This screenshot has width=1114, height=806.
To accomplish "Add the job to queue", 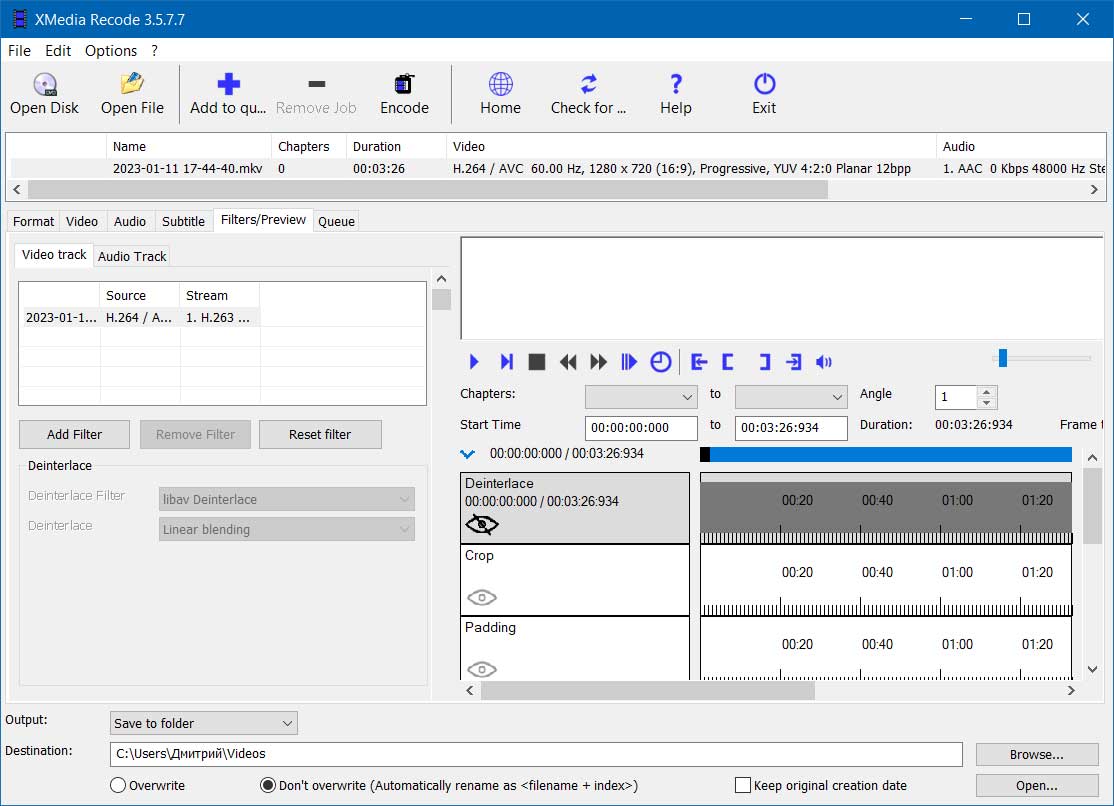I will [x=227, y=93].
